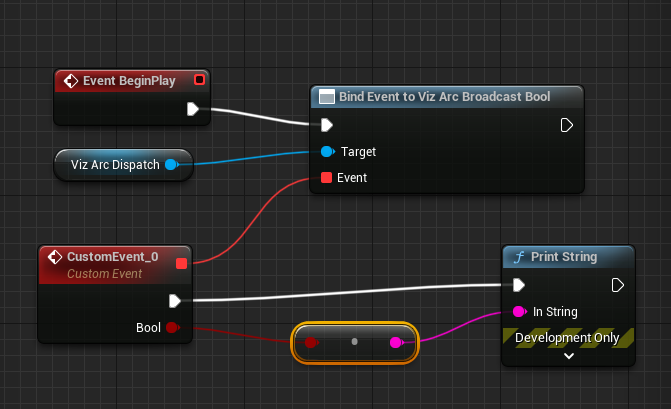Click the Print String exec output pin
671x409 pixels.
[x=617, y=285]
